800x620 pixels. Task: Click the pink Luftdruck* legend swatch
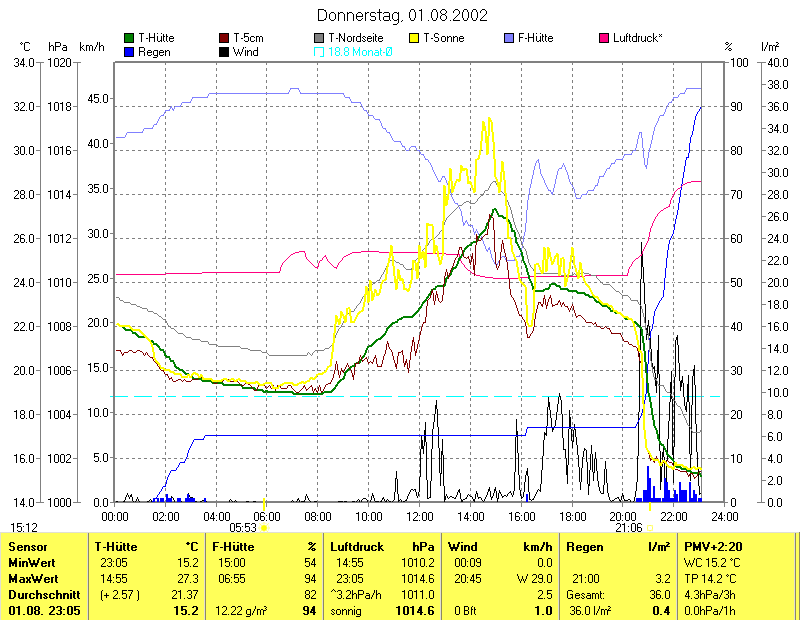[x=604, y=38]
